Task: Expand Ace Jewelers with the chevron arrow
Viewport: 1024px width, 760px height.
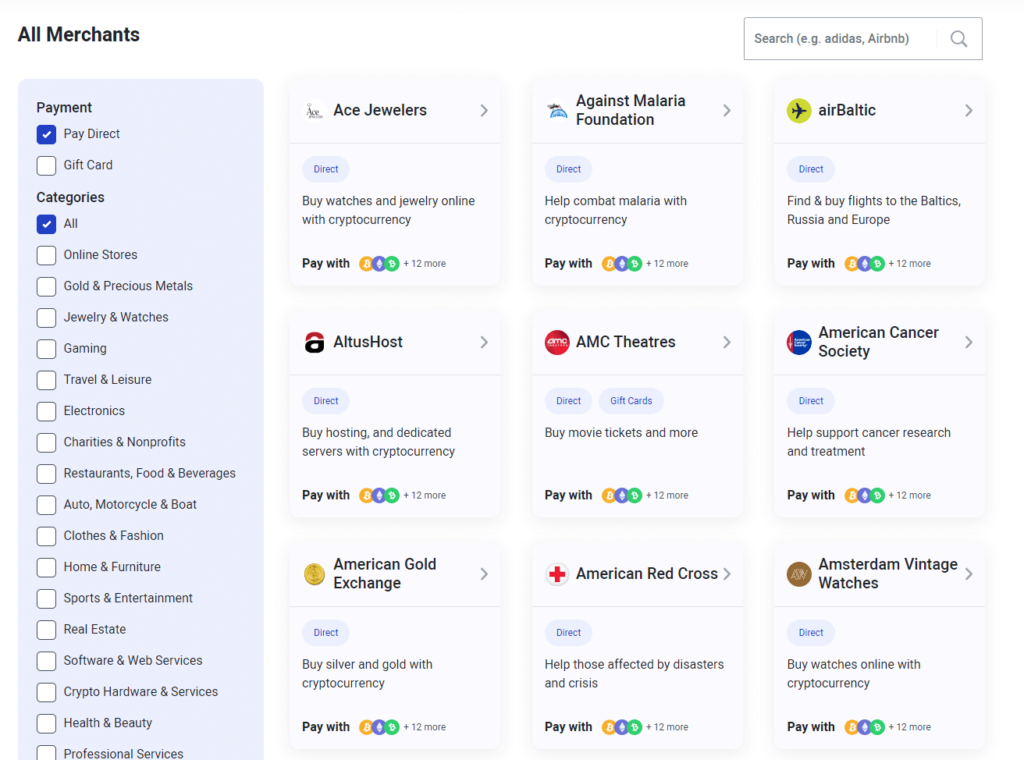Action: pos(484,111)
